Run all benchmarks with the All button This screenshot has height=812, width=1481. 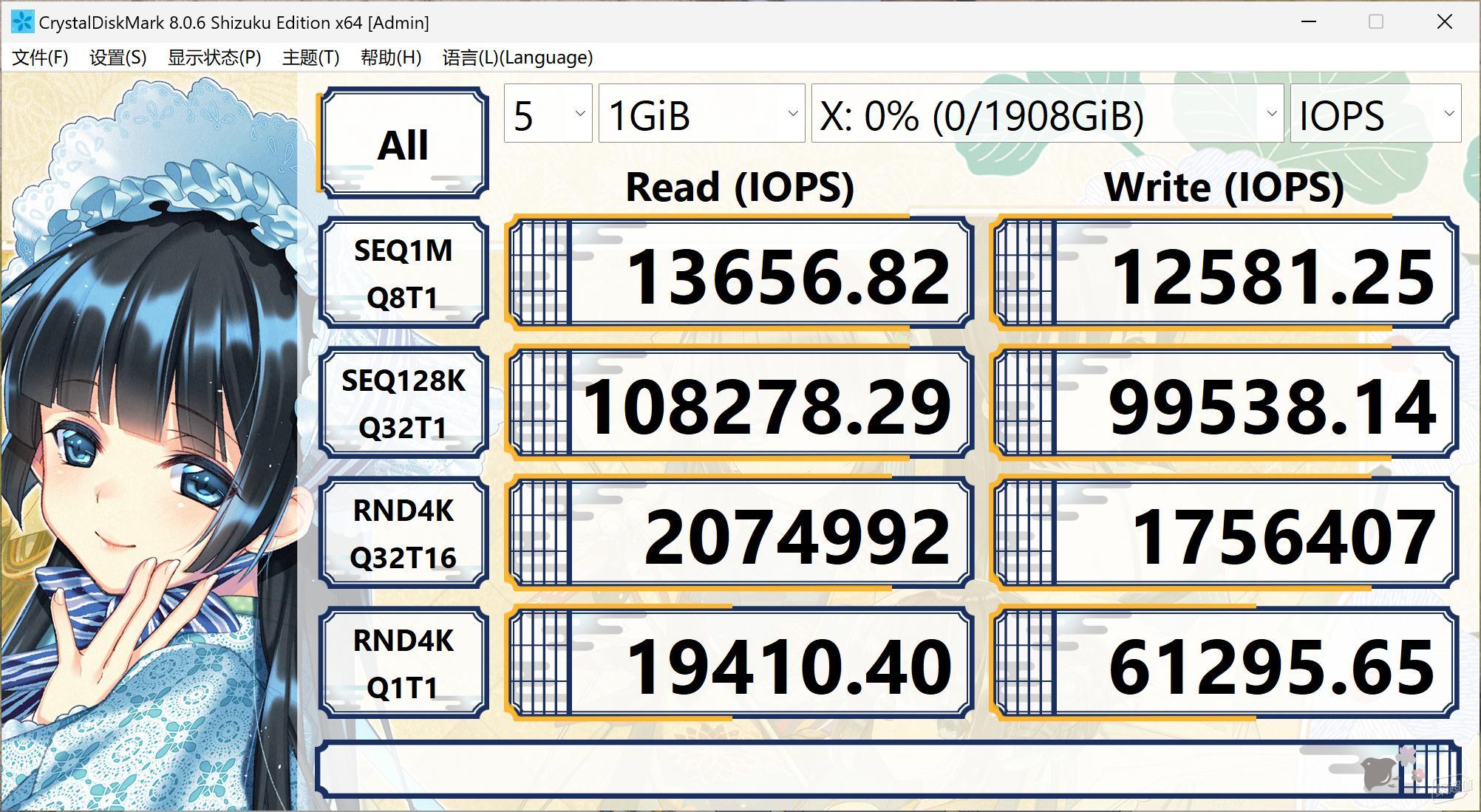pyautogui.click(x=404, y=143)
